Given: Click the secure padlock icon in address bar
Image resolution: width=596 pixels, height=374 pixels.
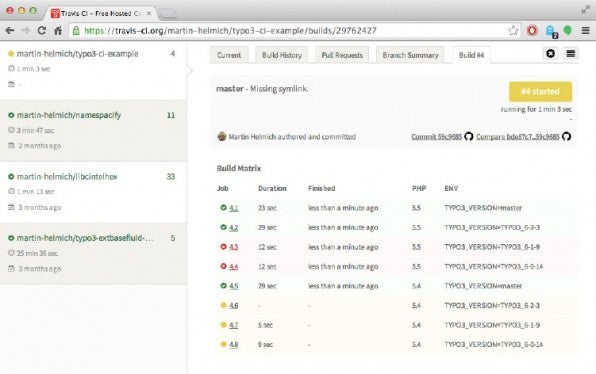Looking at the screenshot, I should pos(76,30).
